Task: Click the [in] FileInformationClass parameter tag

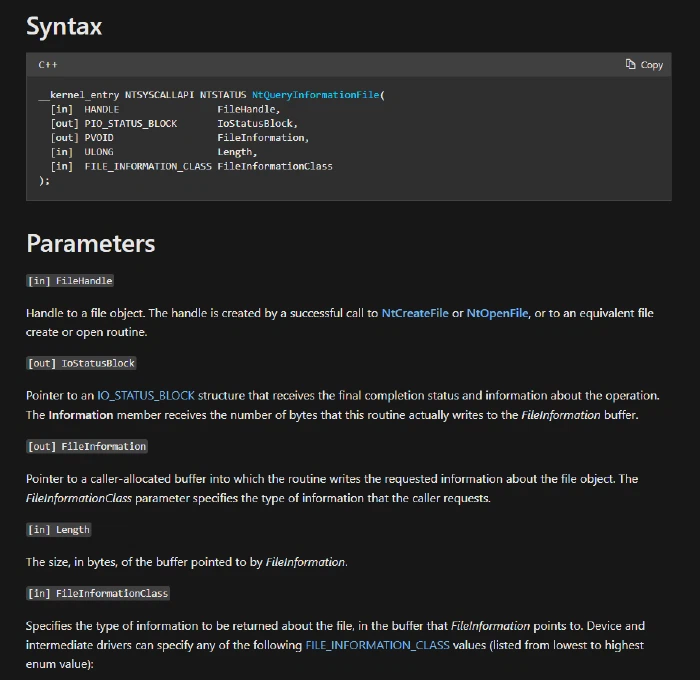Action: 98,593
